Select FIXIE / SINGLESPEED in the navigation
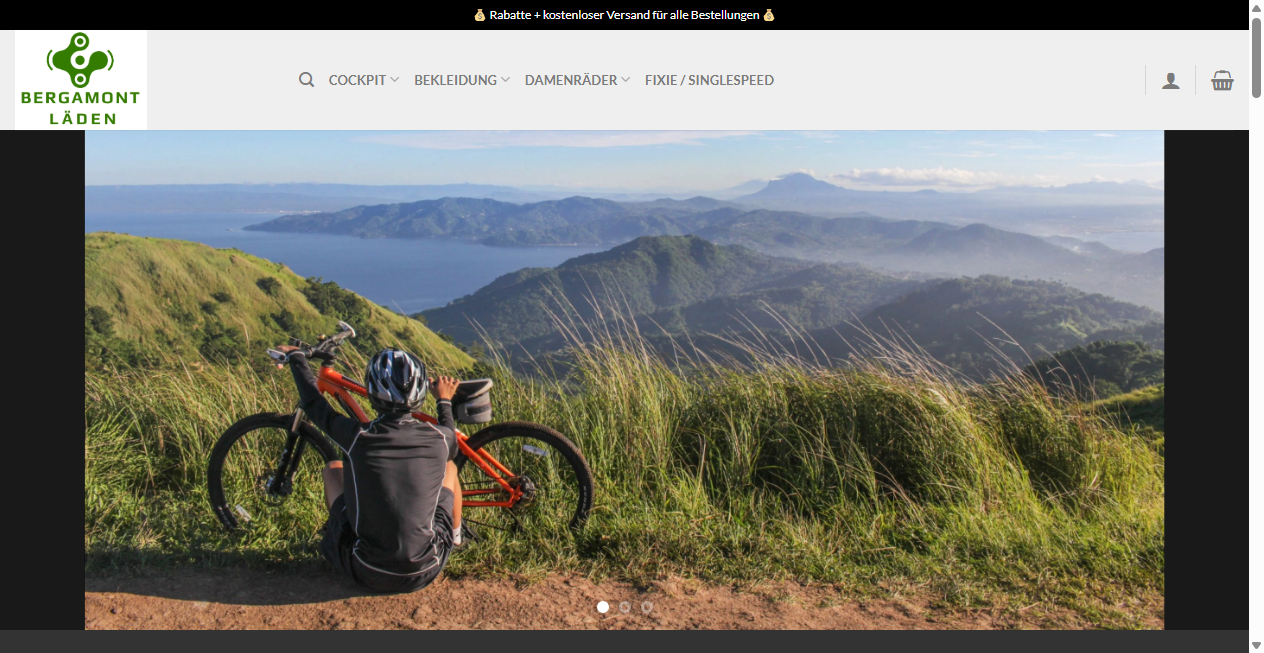 point(710,79)
